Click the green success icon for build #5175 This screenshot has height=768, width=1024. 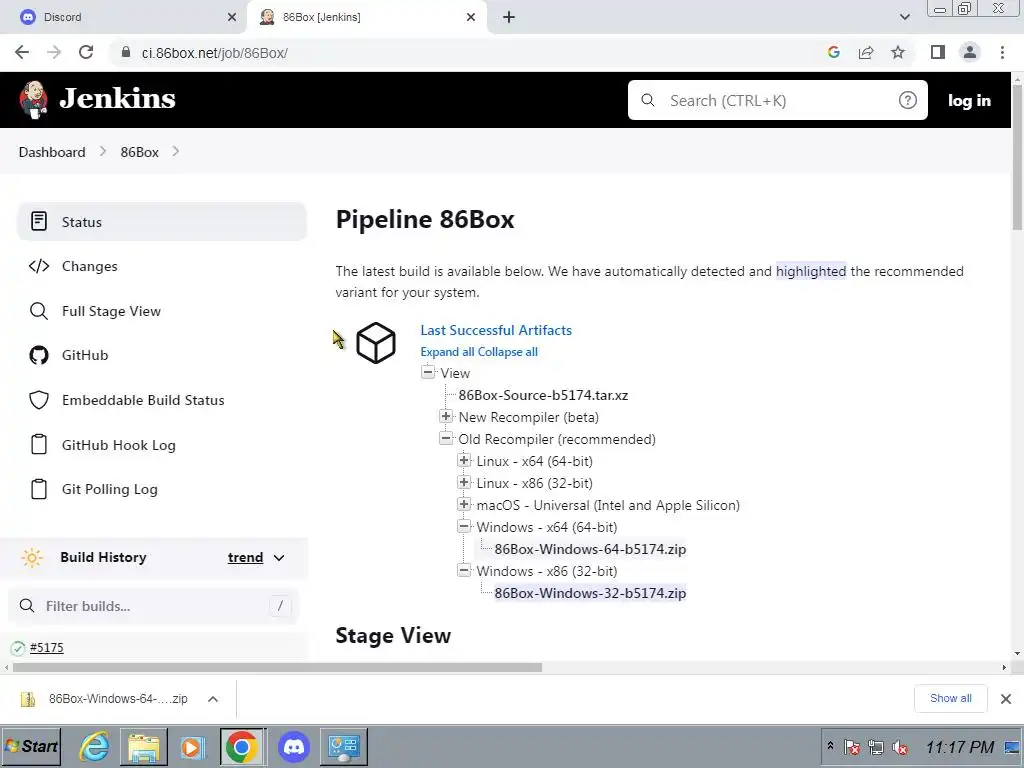(18, 648)
